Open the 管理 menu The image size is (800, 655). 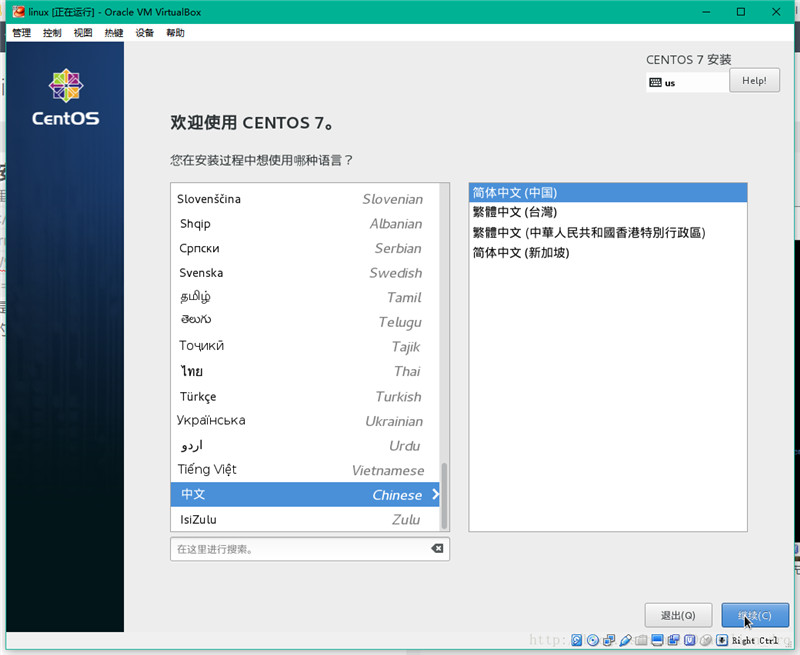21,33
